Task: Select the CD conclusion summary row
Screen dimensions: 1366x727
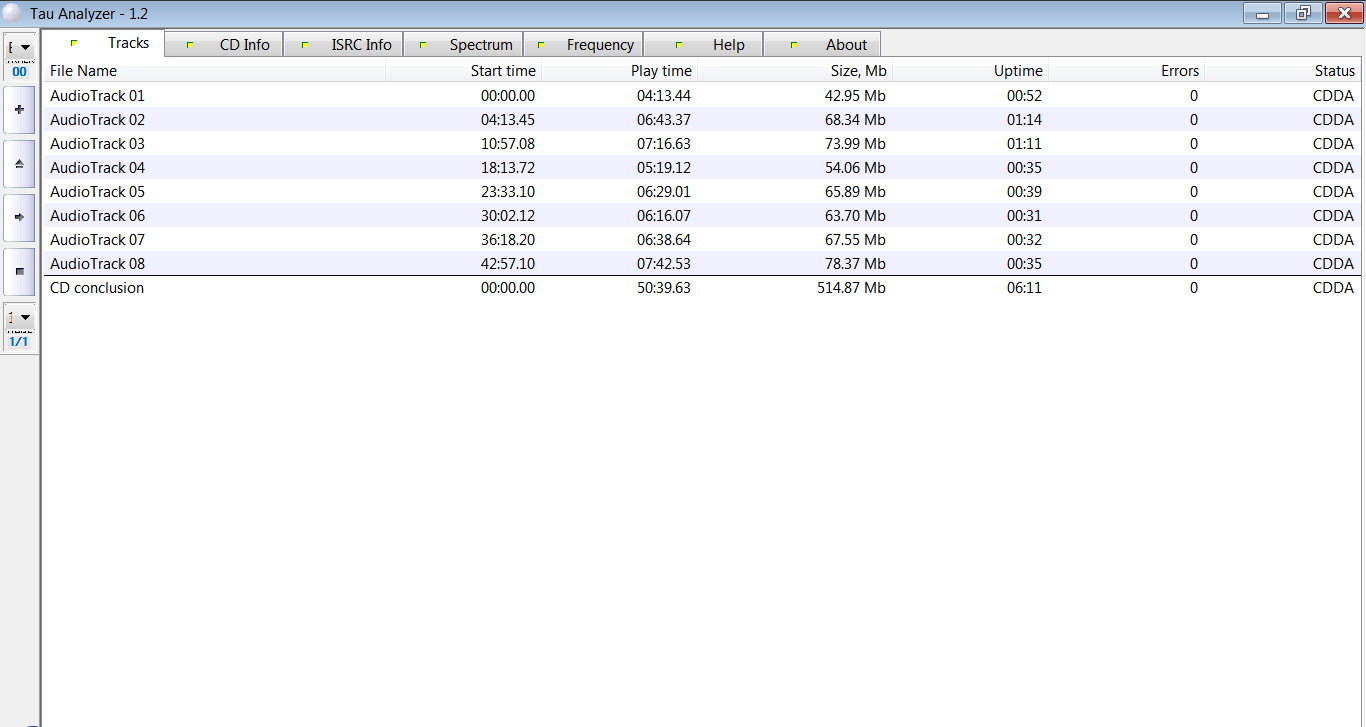Action: [97, 288]
